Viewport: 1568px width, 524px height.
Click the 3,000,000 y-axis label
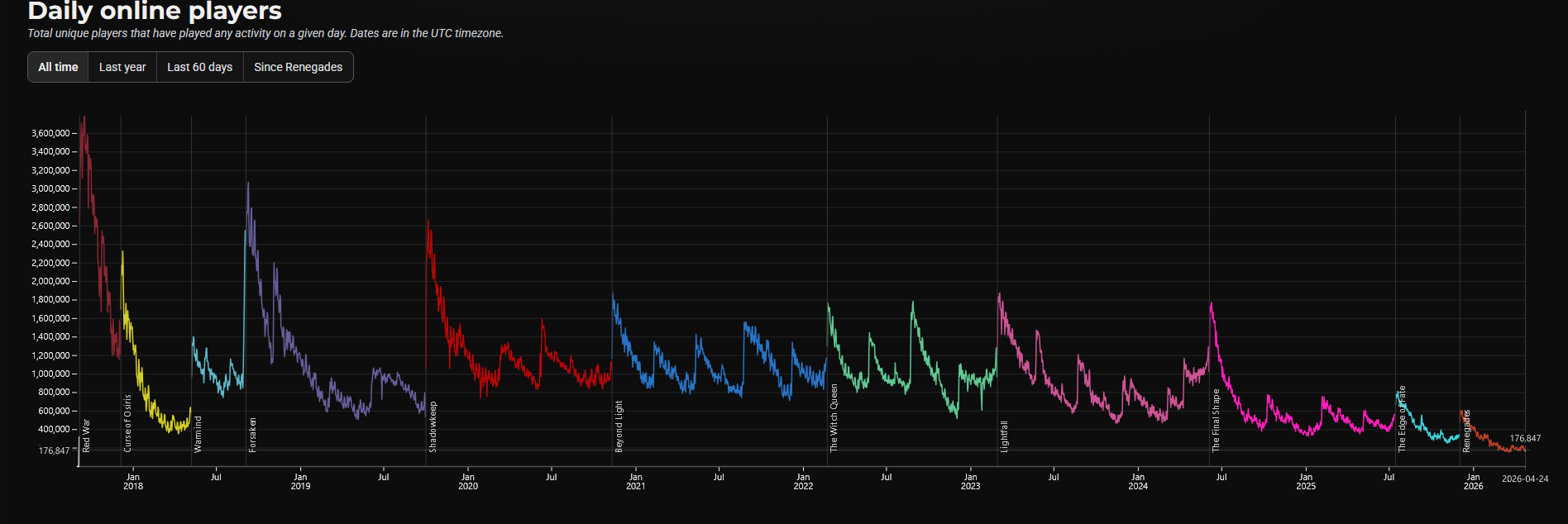click(50, 188)
